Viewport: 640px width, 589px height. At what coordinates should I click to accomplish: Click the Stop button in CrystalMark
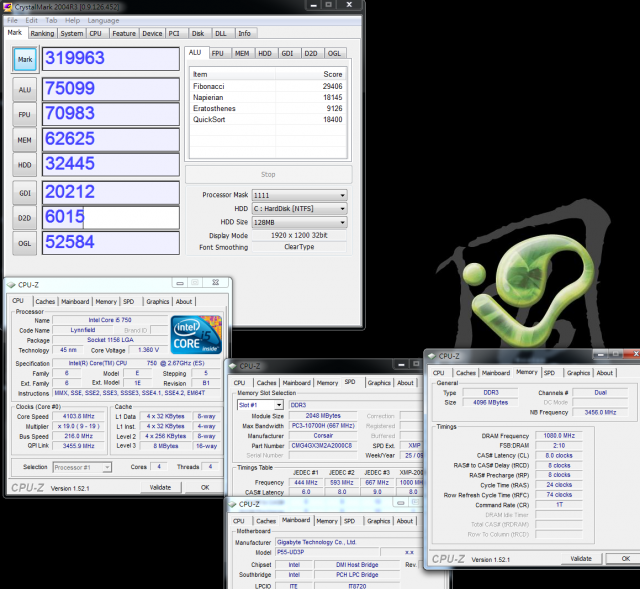pos(268,174)
